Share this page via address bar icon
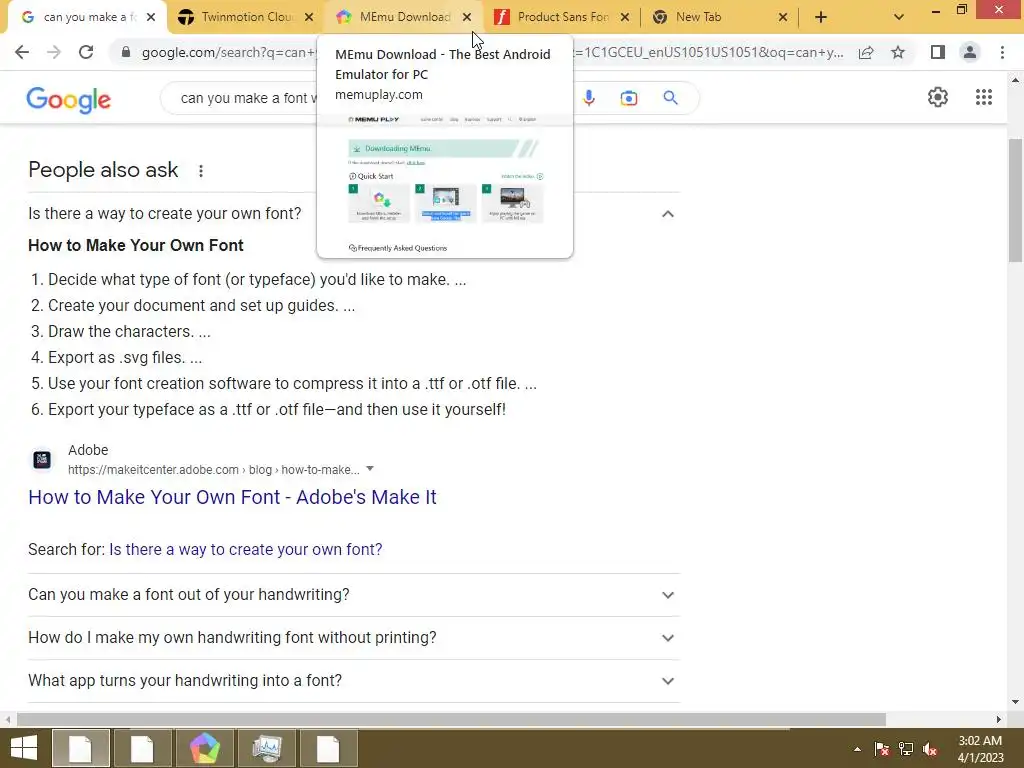 [866, 52]
